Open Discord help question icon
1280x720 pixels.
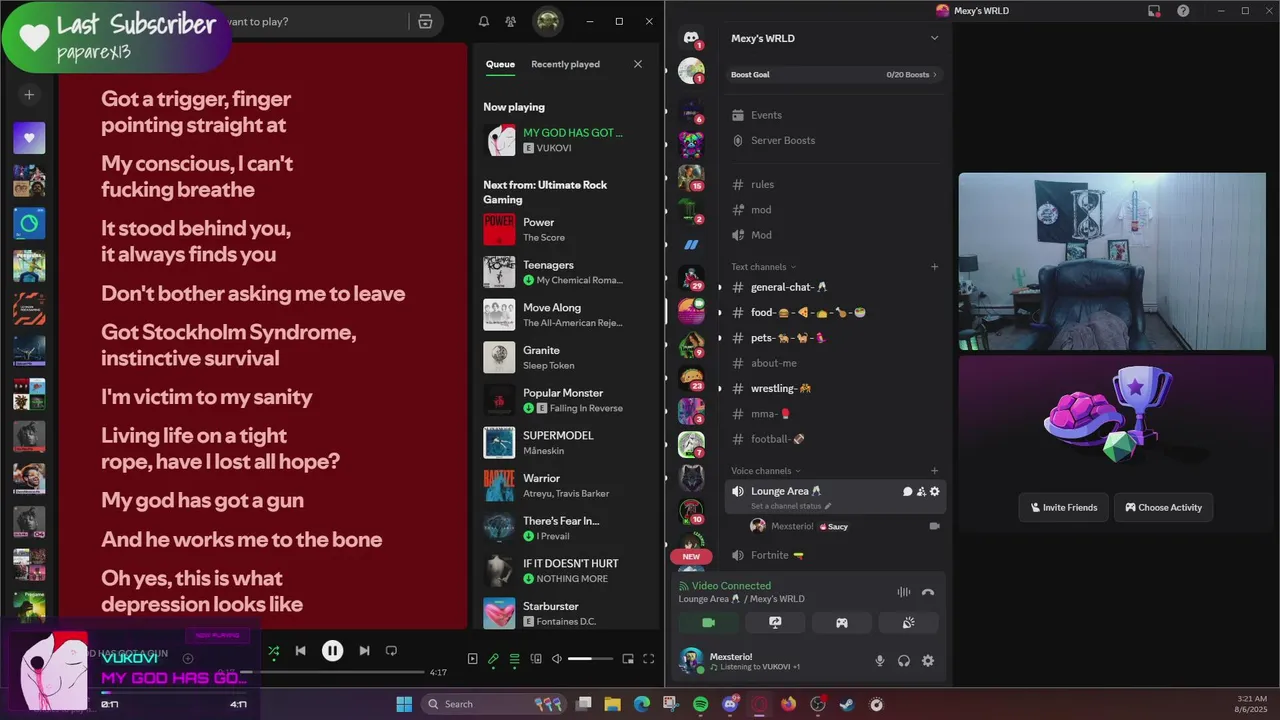pyautogui.click(x=1183, y=11)
